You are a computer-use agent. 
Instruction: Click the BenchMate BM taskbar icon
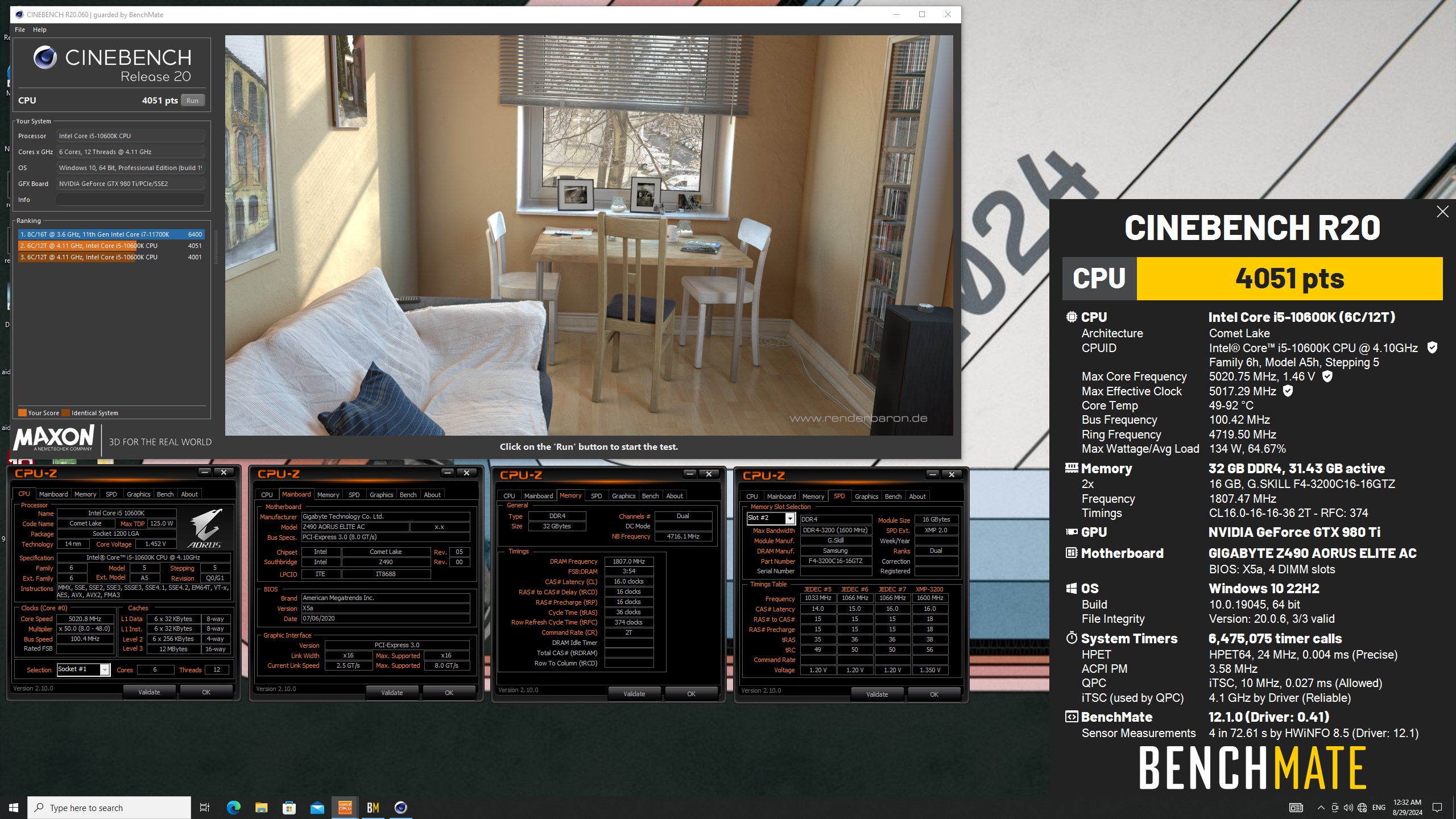(x=373, y=808)
